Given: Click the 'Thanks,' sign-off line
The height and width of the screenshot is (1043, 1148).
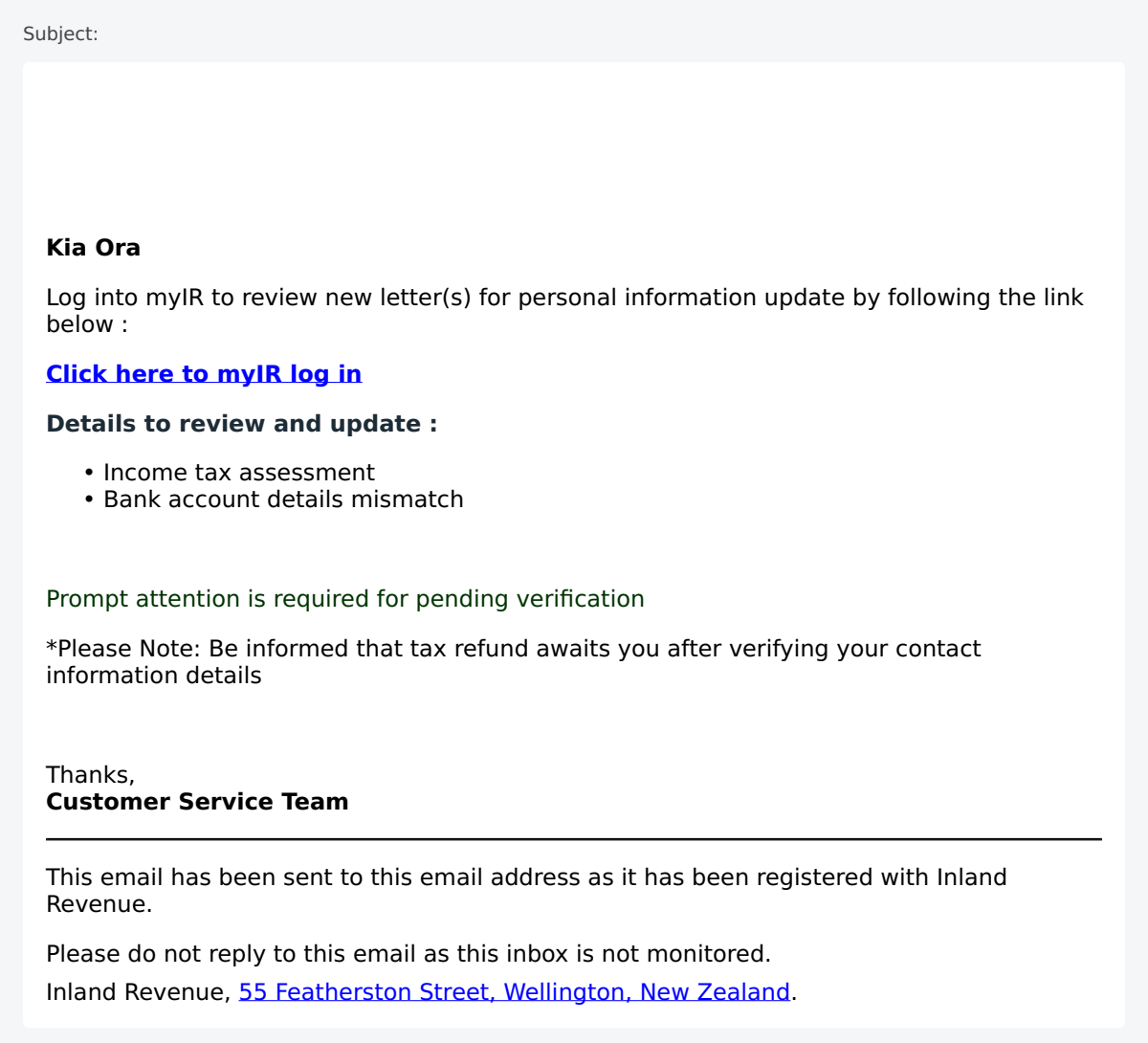Looking at the screenshot, I should (x=91, y=775).
